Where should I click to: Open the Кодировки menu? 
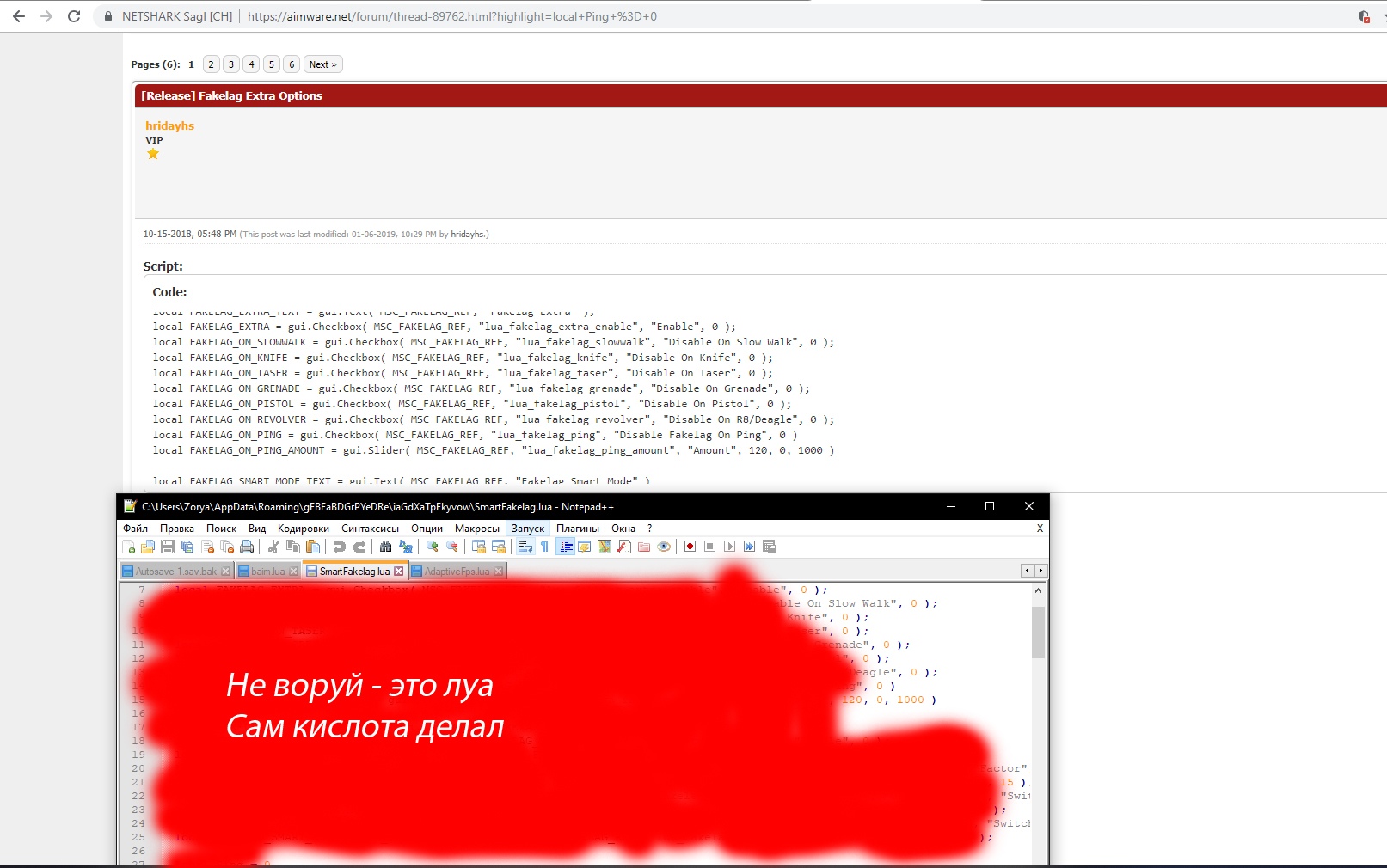[303, 529]
